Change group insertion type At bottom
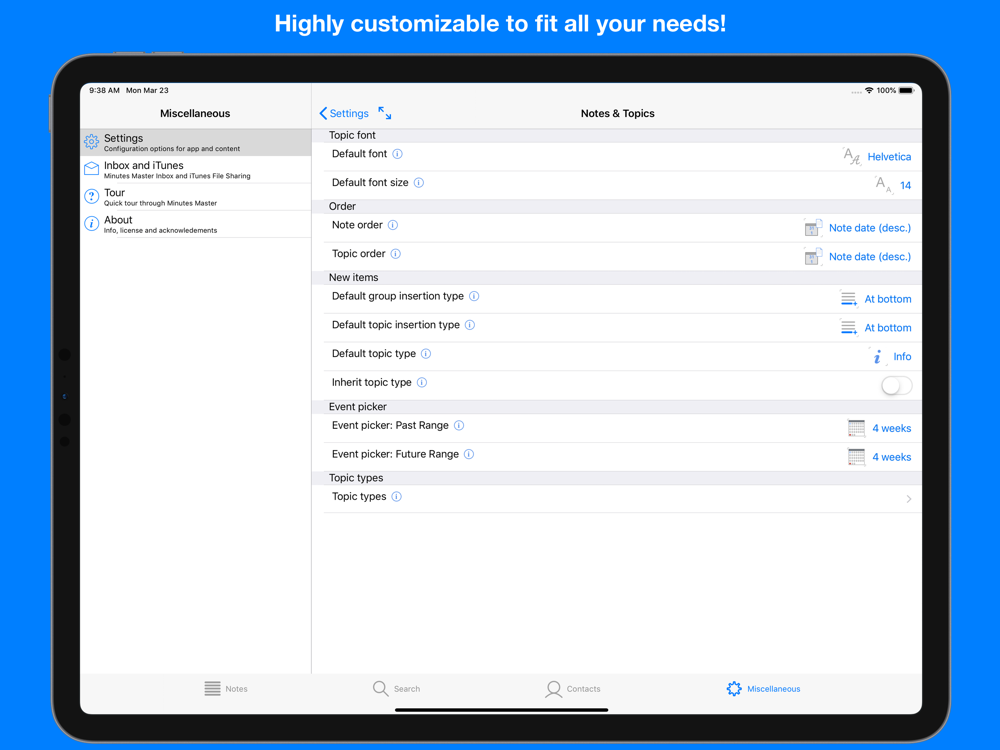Image resolution: width=1000 pixels, height=750 pixels. (x=888, y=299)
